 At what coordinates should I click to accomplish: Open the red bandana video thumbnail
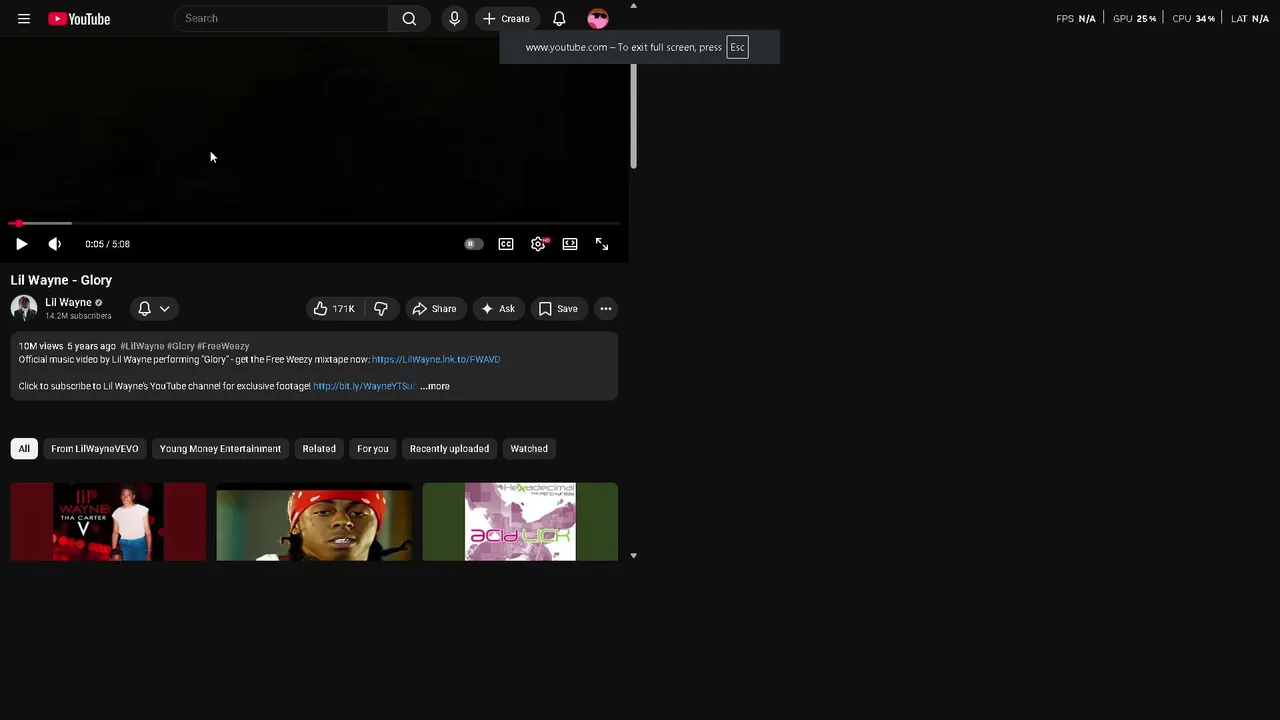[314, 522]
